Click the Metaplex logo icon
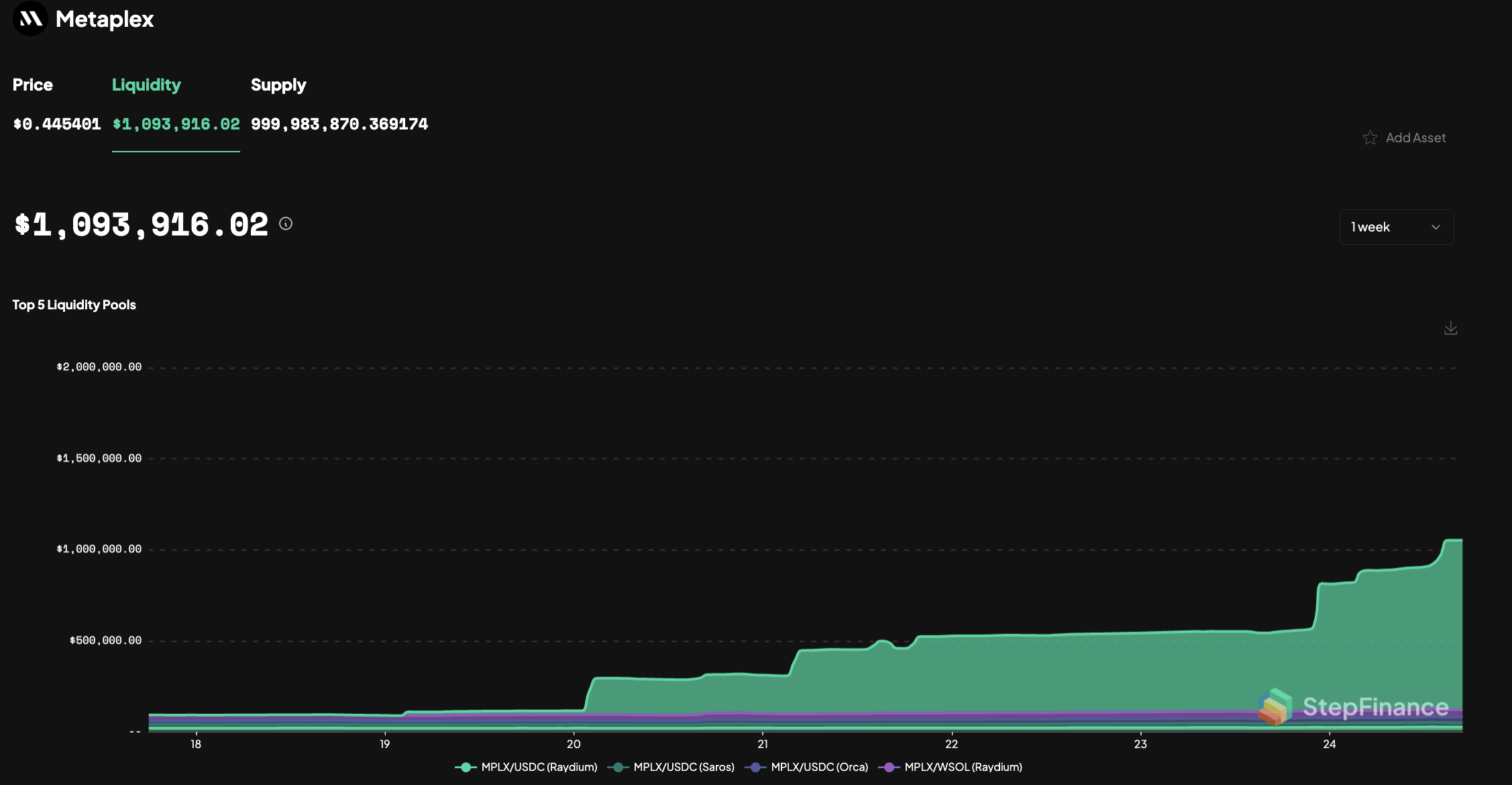1512x785 pixels. 30,19
